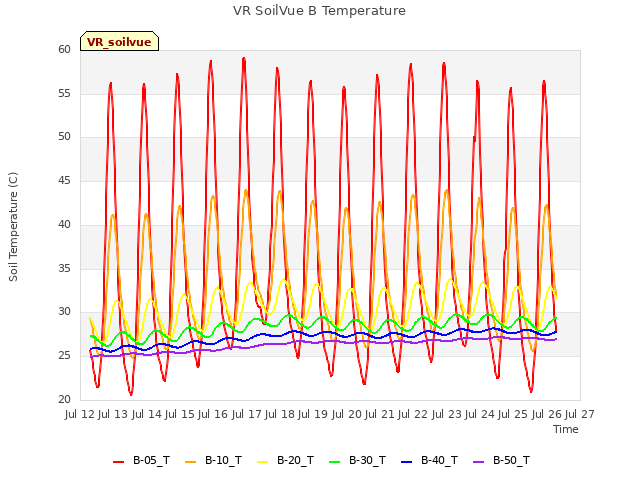This screenshot has width=640, height=480.
Task: Click the Jul 25 x-axis tick label
Action: pos(514,414)
